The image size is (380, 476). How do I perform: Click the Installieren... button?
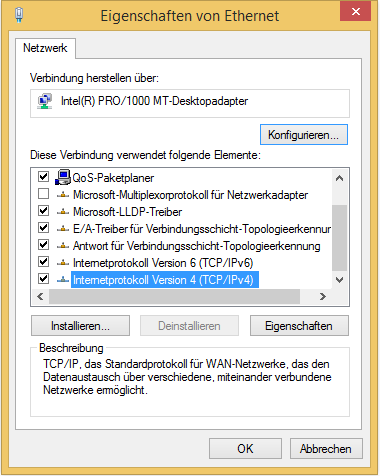coord(80,326)
